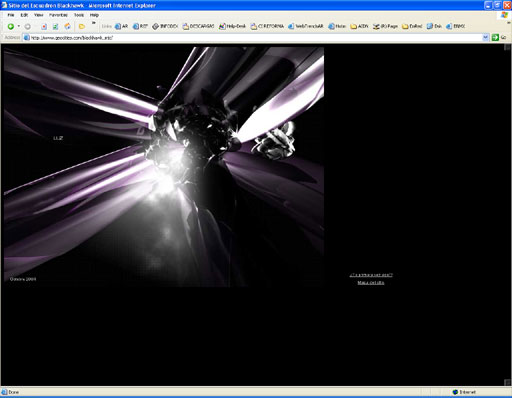Screen dimensions: 512x398
Task: Click the underlined question link beside the image
Action: point(371,275)
